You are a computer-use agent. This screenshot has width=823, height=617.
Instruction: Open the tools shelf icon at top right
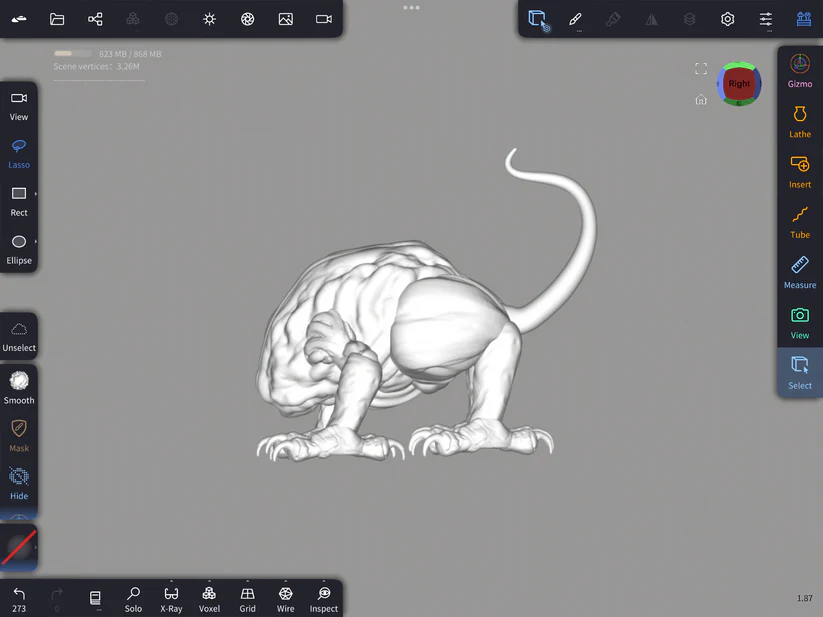pos(804,19)
